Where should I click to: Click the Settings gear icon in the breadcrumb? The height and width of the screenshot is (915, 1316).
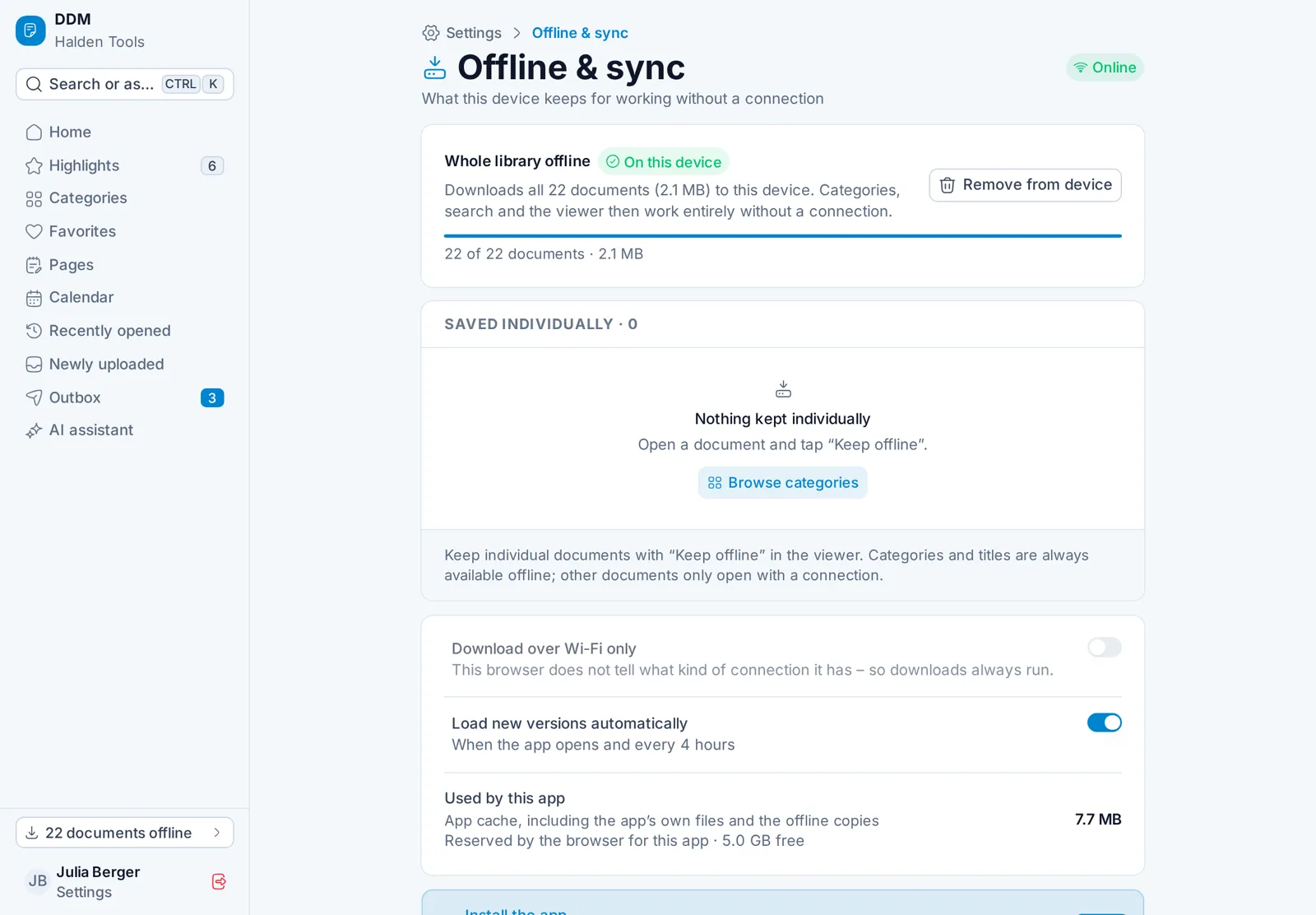[431, 33]
